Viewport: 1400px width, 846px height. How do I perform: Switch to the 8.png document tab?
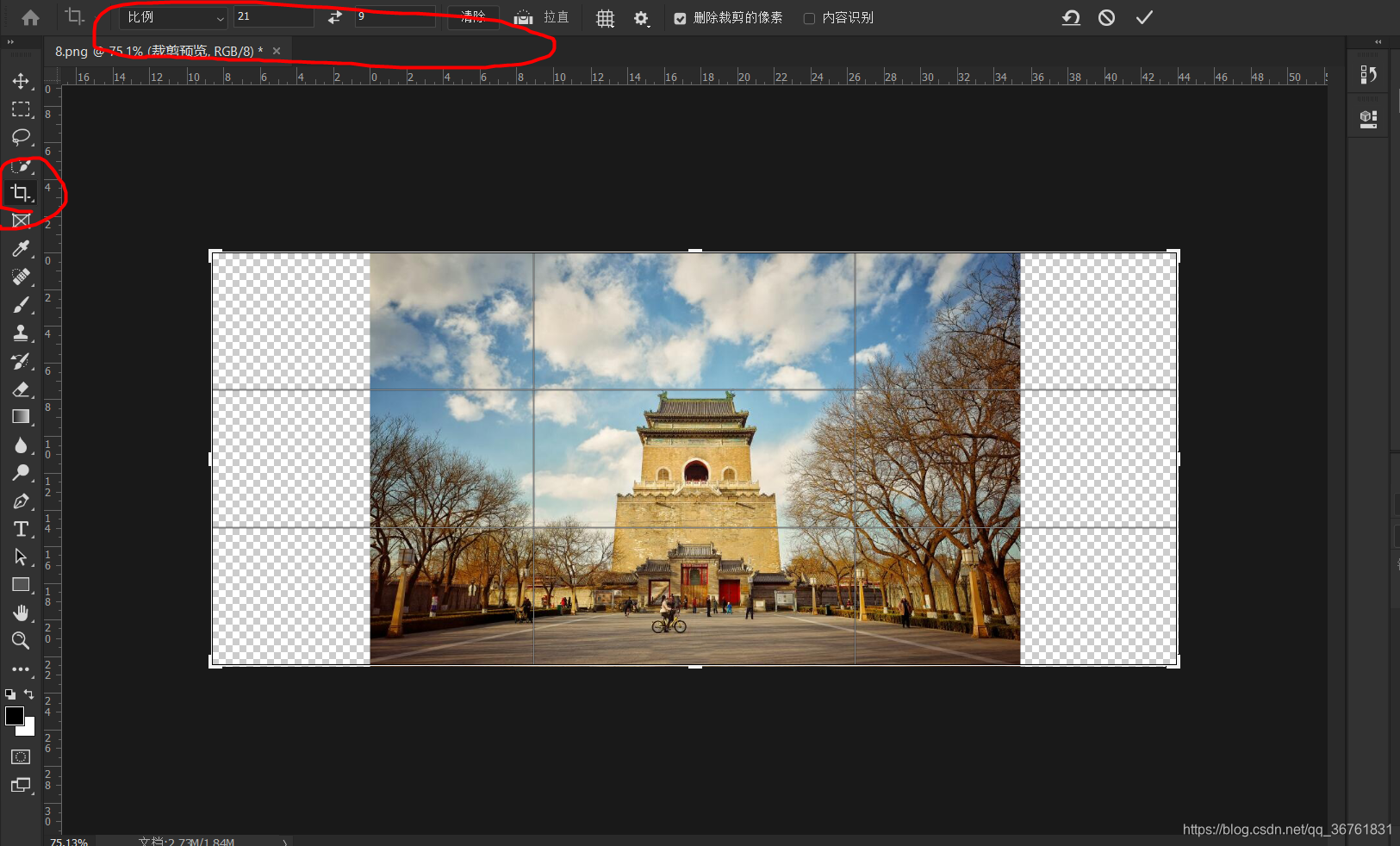159,51
